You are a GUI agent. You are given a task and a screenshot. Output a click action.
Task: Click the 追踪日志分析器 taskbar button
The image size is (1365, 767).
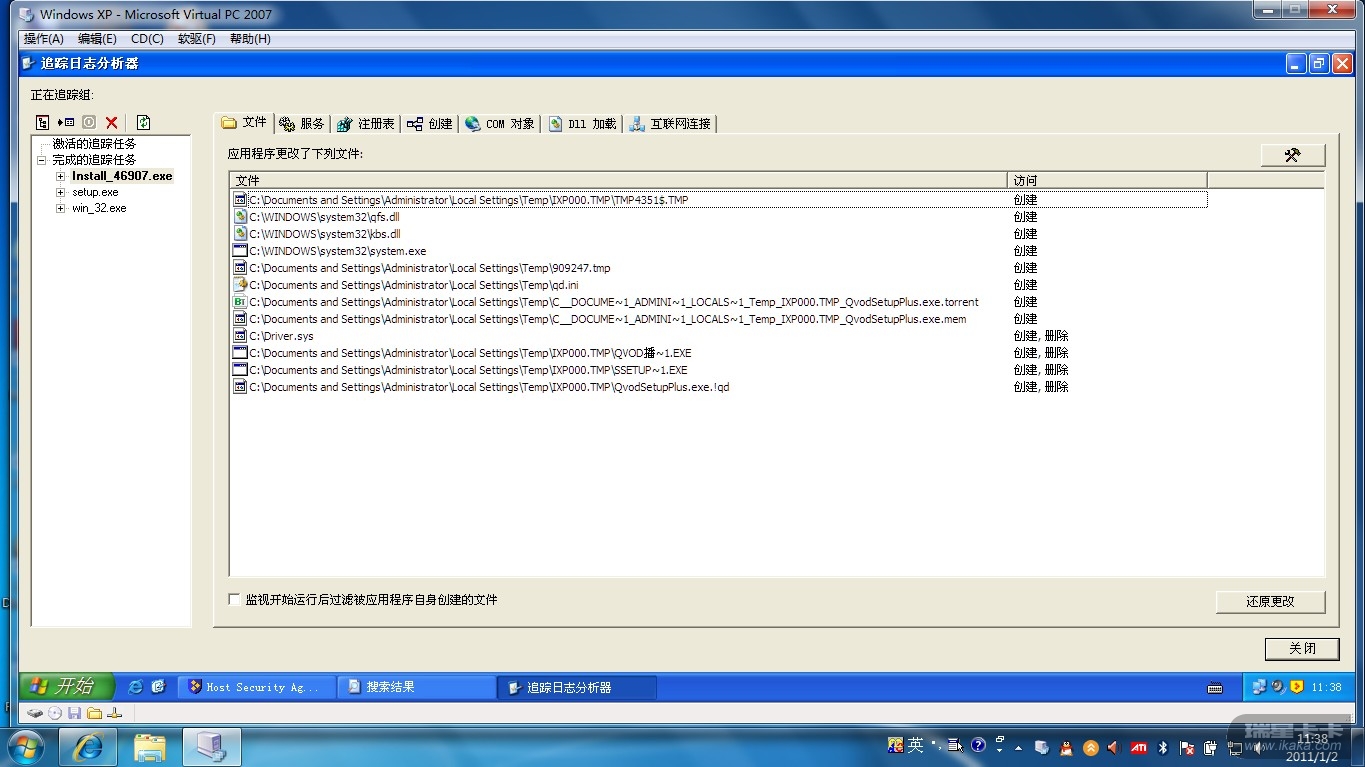577,687
